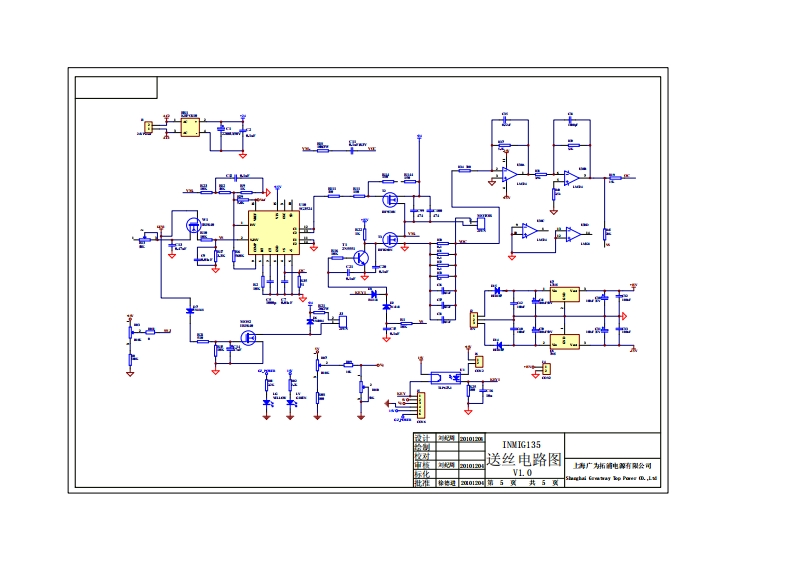Select the upper yellow voltage regulator block
The image size is (793, 561).
[x=564, y=294]
